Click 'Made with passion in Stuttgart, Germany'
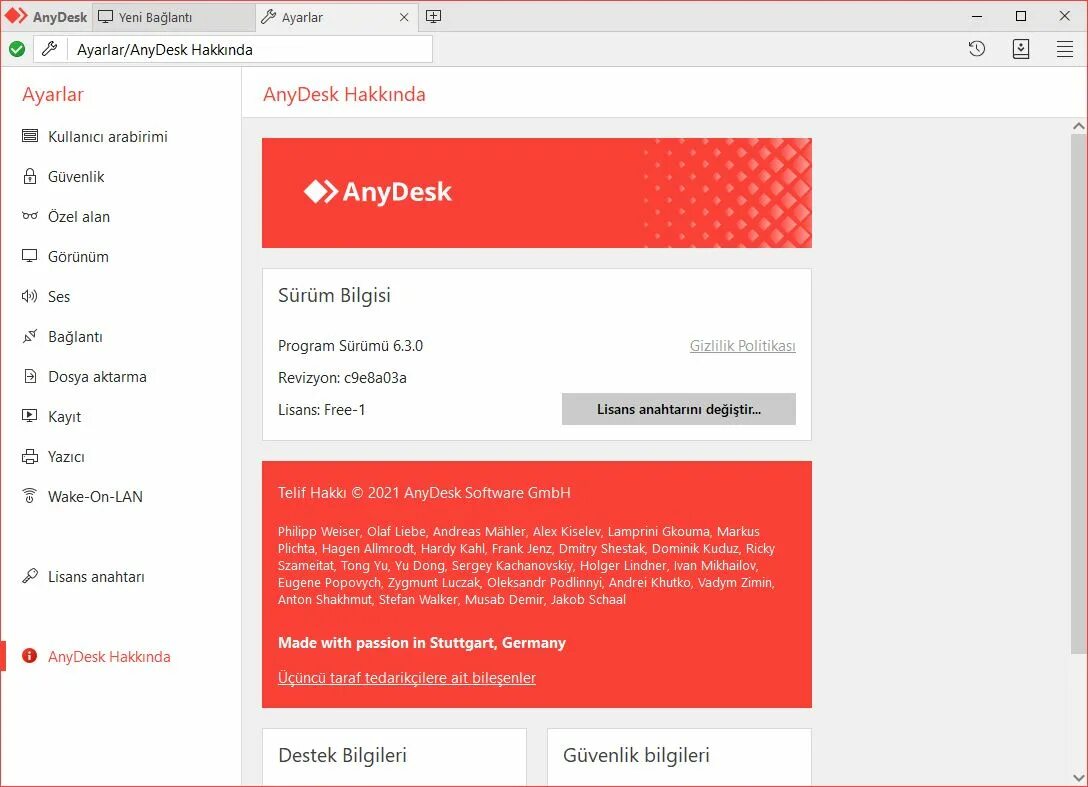Viewport: 1088px width, 787px height. pos(422,643)
